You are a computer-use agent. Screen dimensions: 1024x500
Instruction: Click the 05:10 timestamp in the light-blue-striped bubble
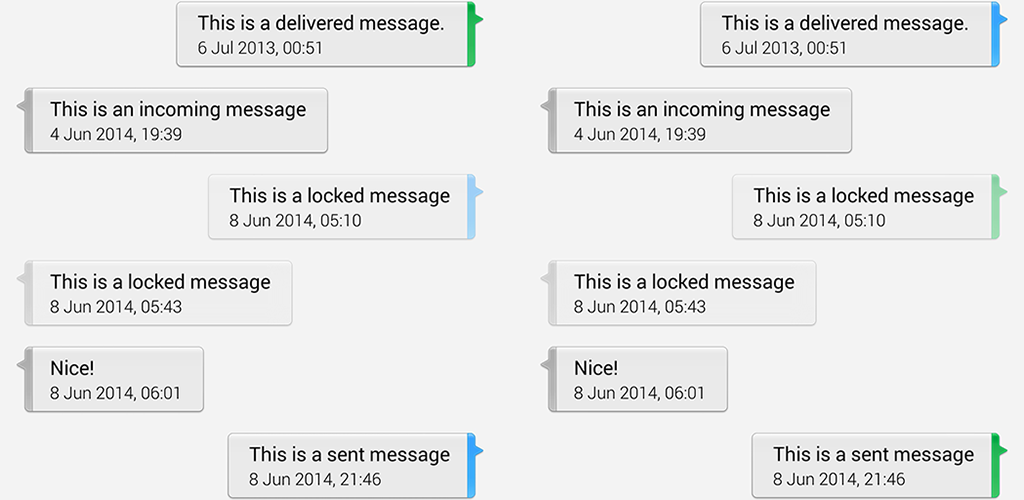[x=295, y=221]
